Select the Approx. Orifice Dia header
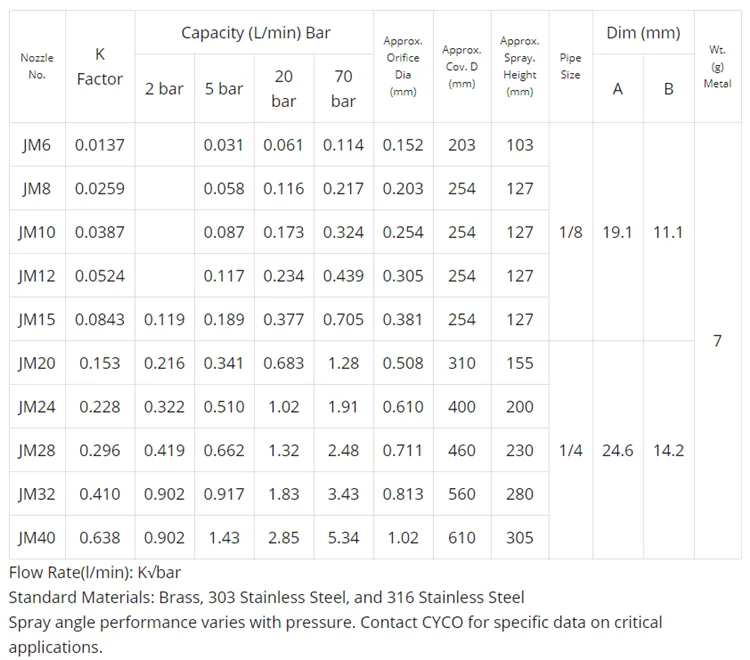This screenshot has width=750, height=660. [403, 66]
